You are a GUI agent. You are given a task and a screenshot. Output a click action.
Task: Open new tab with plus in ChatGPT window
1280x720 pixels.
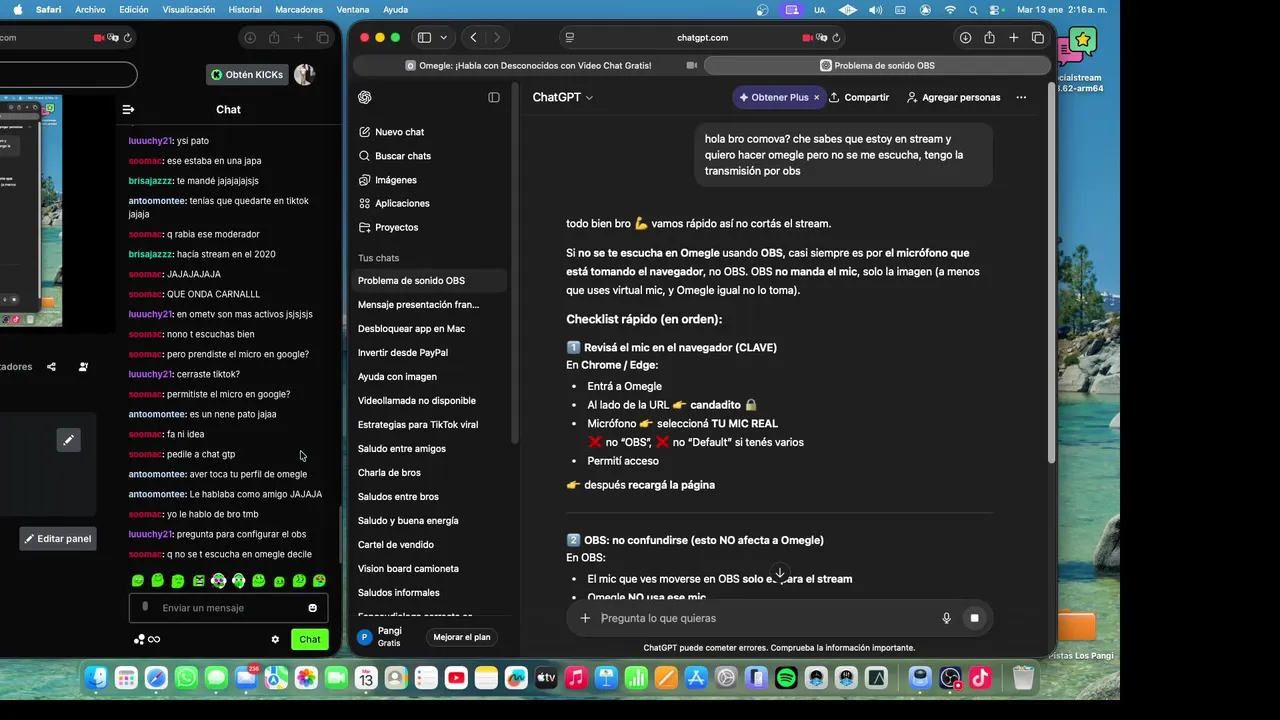coord(1013,38)
